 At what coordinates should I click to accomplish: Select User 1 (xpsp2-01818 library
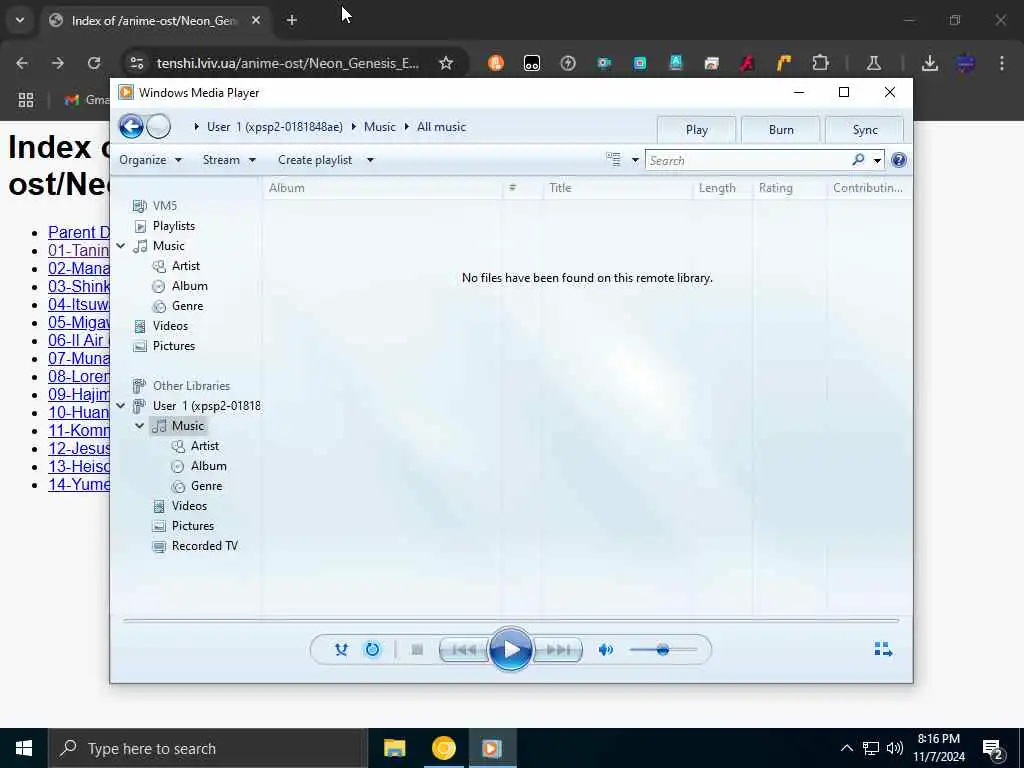(206, 406)
